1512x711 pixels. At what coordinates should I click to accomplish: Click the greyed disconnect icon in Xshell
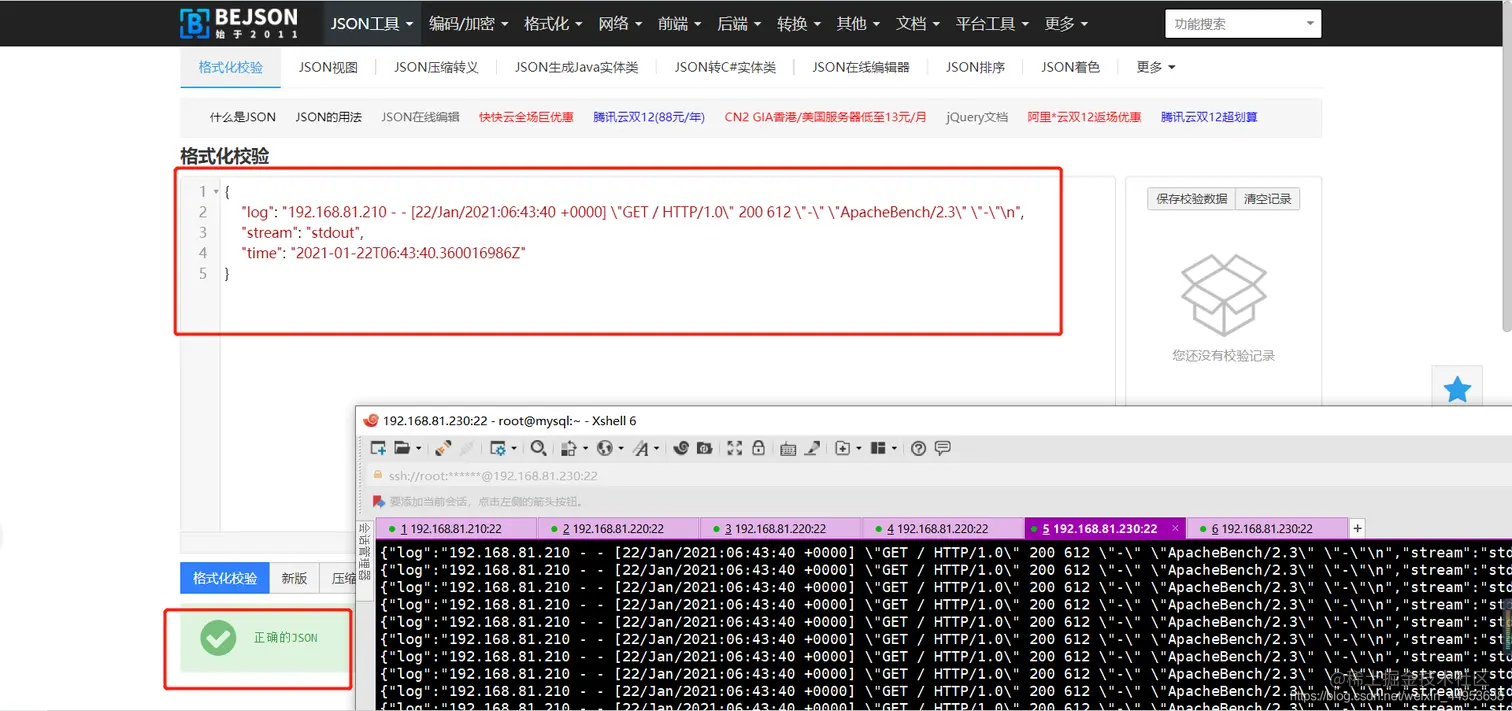[x=466, y=448]
